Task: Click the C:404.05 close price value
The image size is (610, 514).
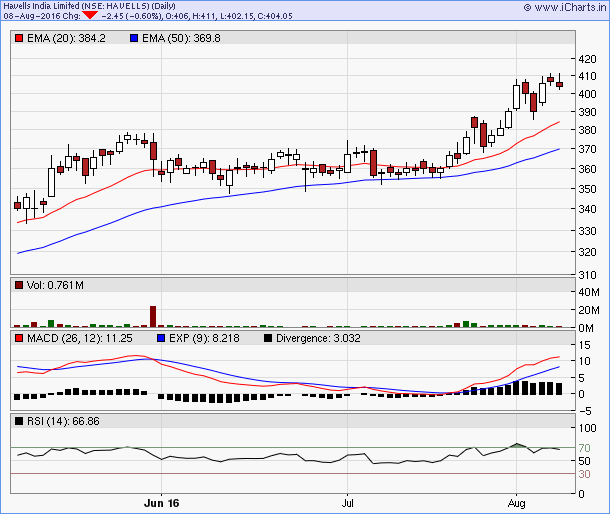Action: (275, 16)
